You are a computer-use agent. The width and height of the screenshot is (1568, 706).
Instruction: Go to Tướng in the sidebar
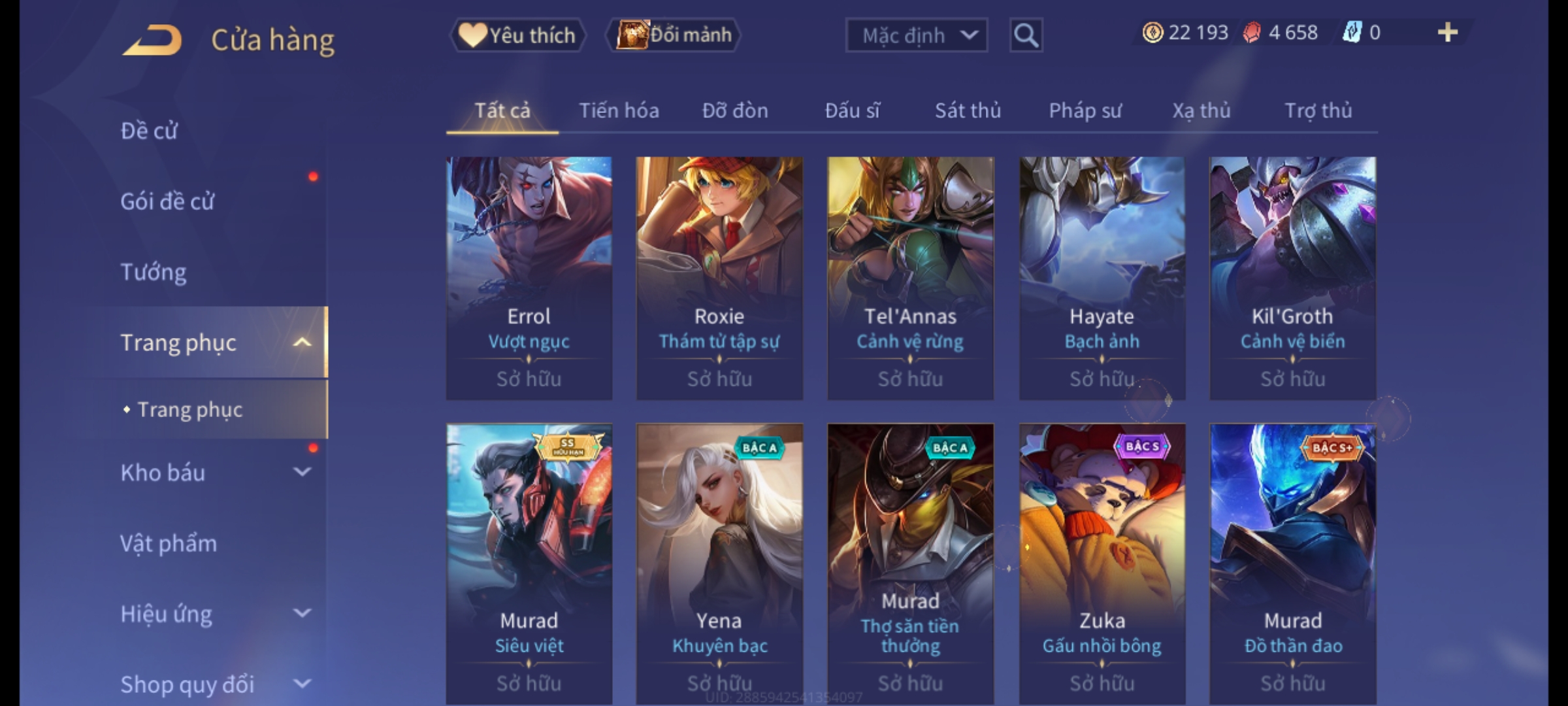tap(154, 271)
